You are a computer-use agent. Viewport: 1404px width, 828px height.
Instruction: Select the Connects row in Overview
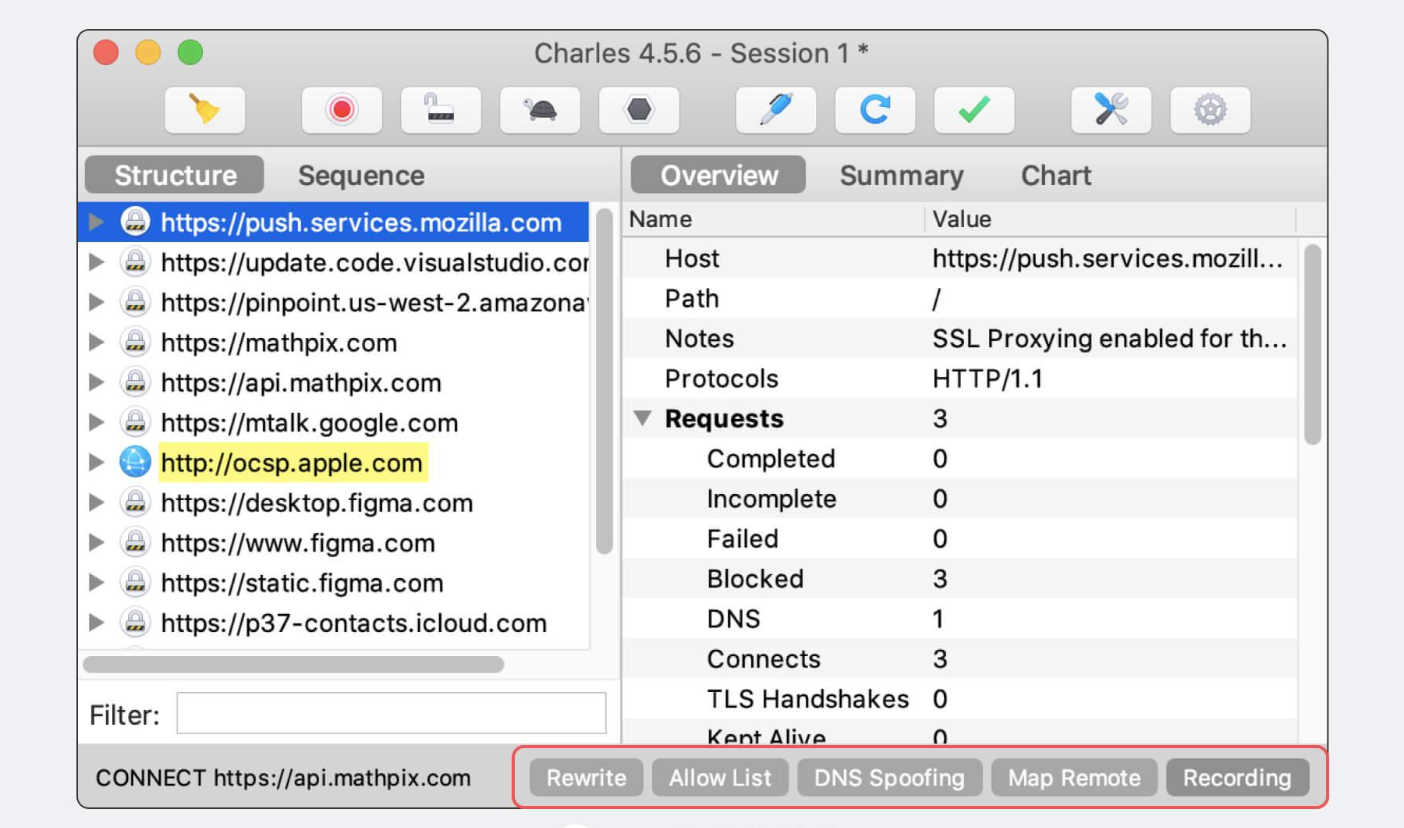961,659
